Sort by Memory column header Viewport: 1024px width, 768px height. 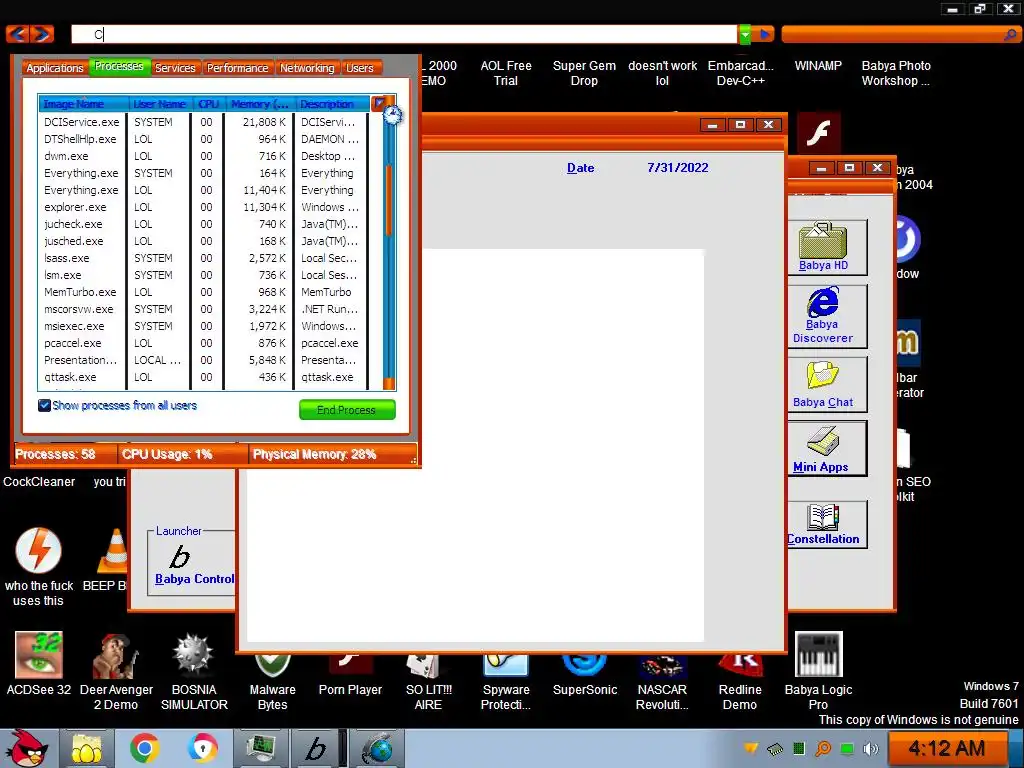(259, 104)
